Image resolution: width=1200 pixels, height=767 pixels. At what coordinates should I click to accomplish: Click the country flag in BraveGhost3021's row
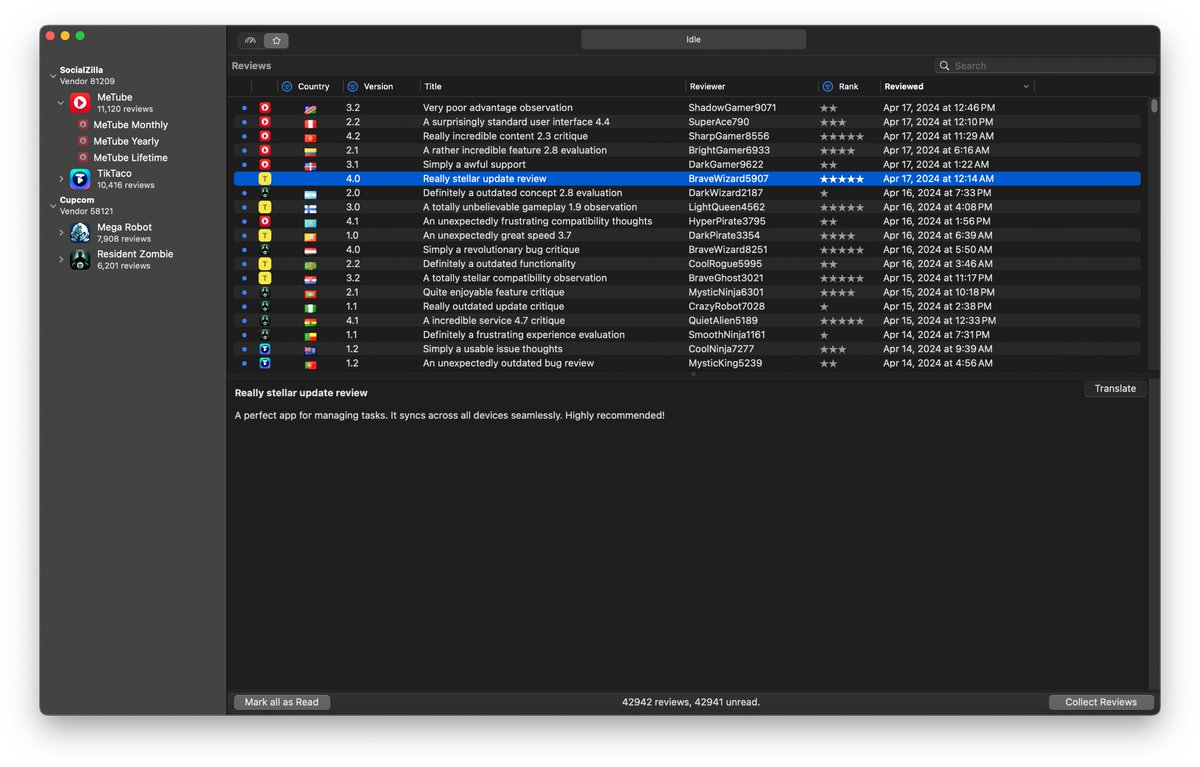(310, 279)
